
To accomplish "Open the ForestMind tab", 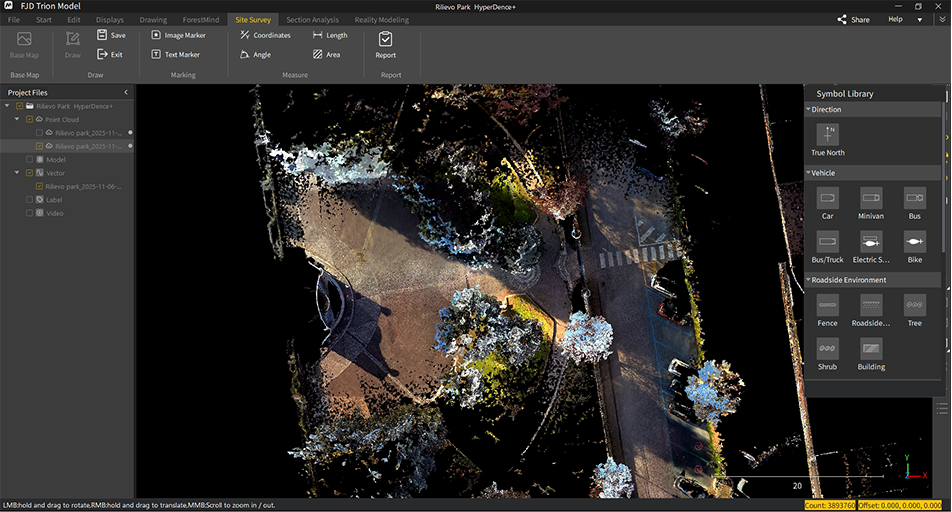I will [201, 20].
